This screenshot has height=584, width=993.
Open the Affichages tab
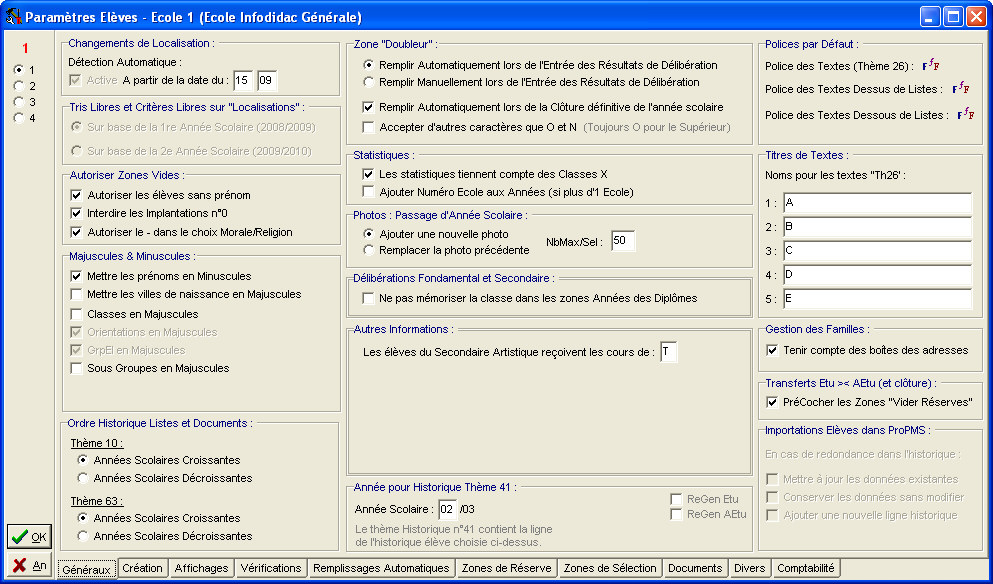pos(201,568)
